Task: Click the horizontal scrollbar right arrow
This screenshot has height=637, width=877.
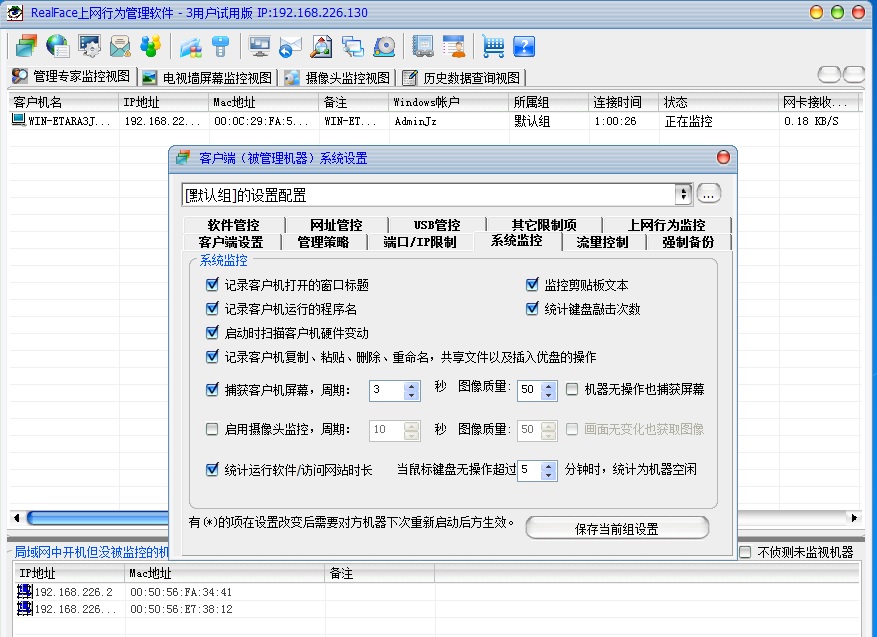Action: pyautogui.click(x=854, y=518)
